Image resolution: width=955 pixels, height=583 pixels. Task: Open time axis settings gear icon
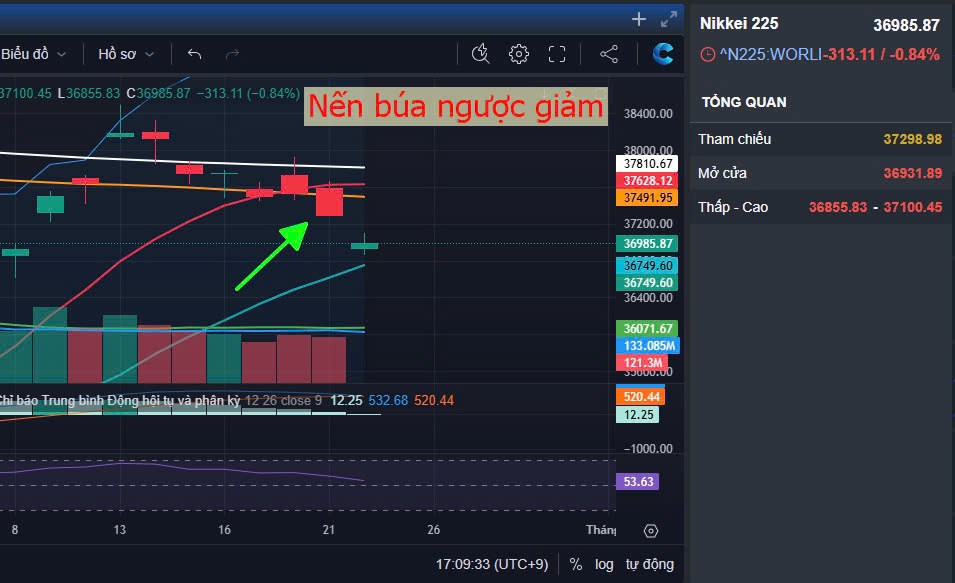tap(650, 531)
